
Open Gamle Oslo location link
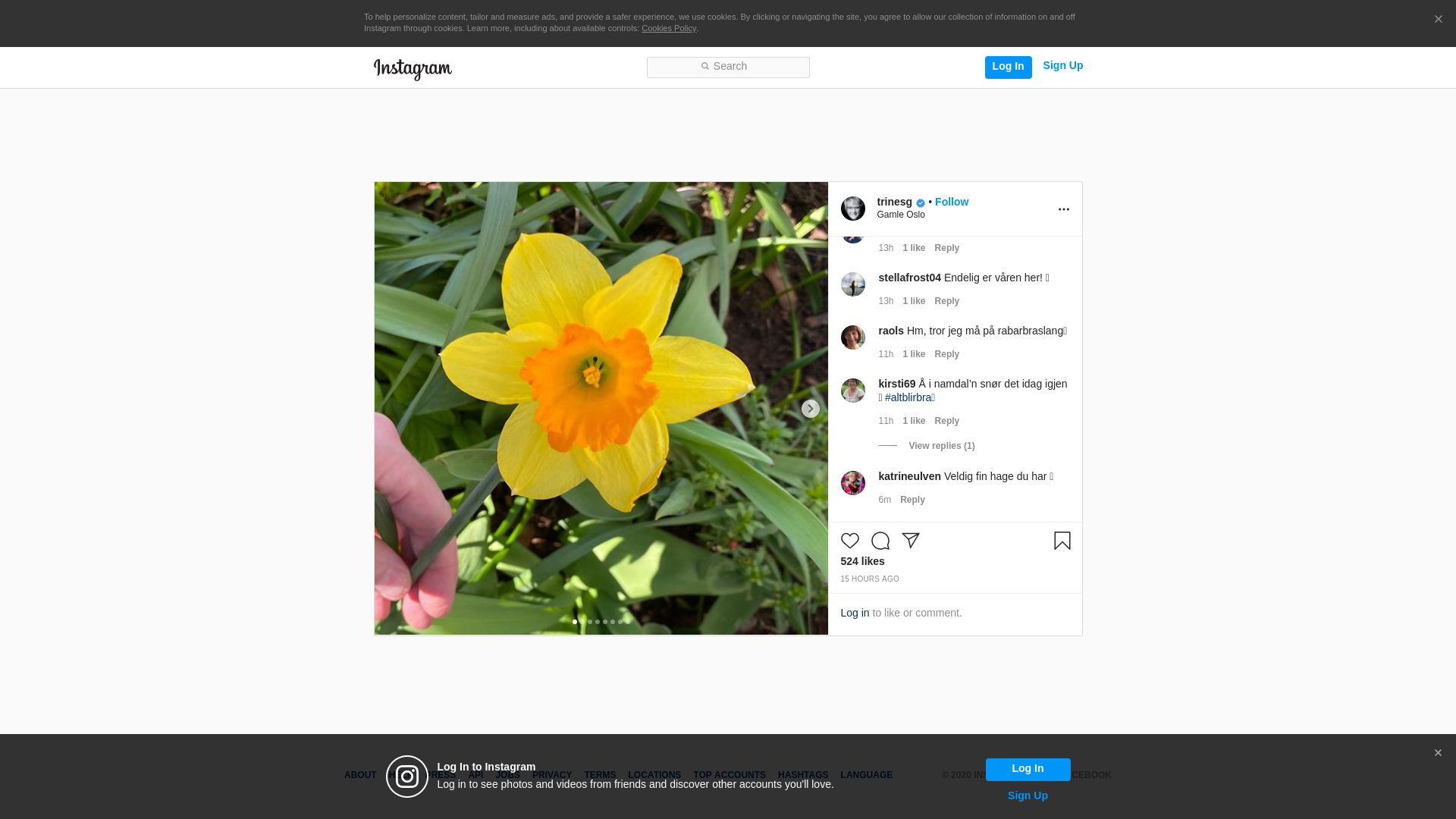coord(901,215)
